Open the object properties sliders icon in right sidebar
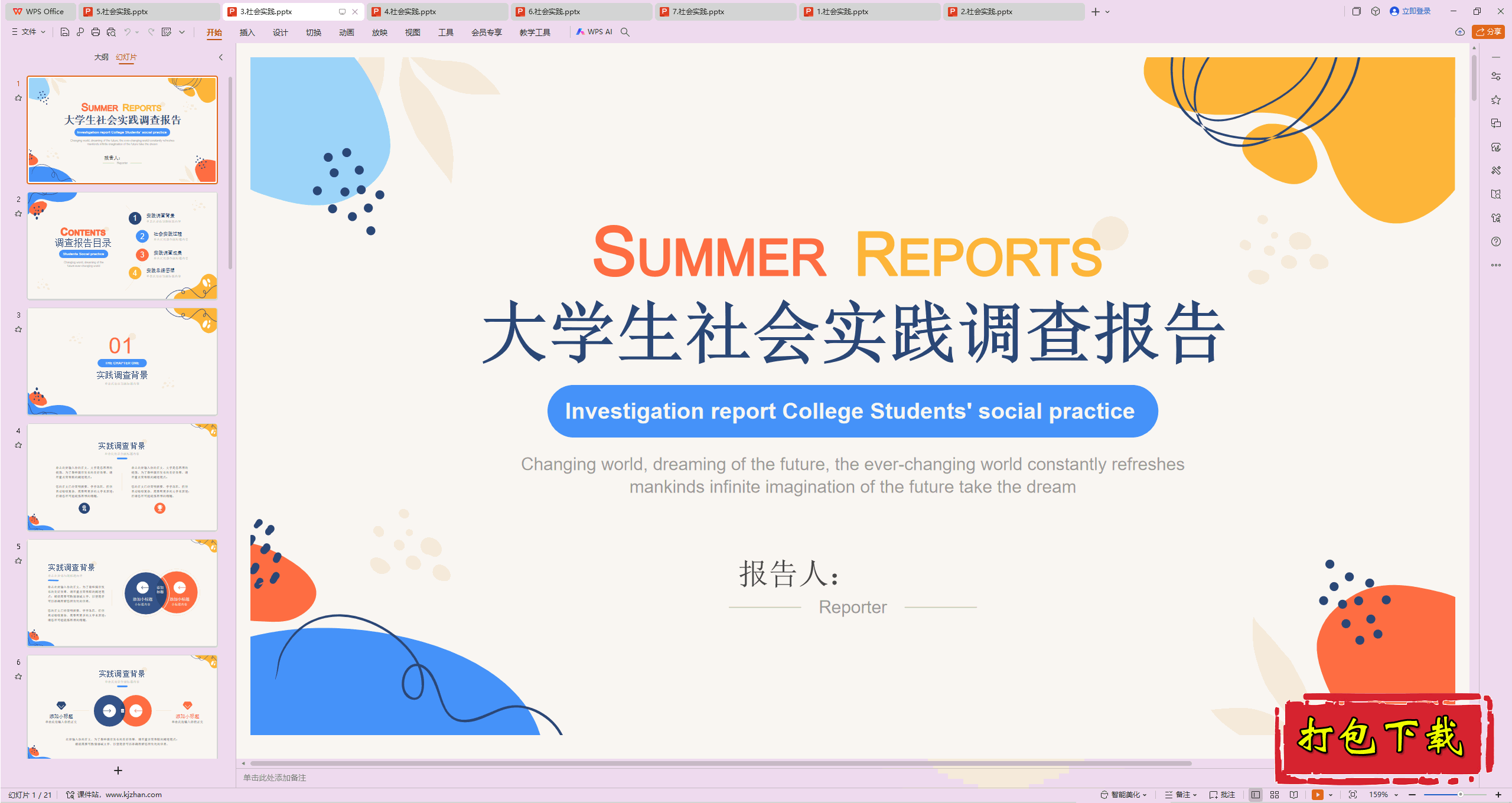 [1496, 76]
